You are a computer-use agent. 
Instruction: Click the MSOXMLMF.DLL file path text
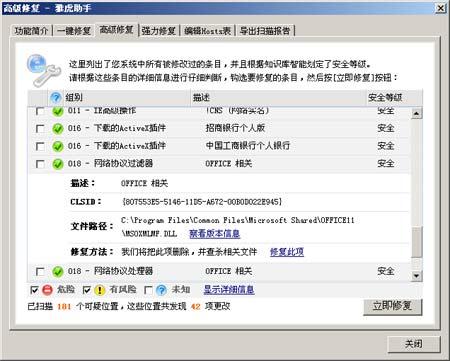tap(150, 234)
